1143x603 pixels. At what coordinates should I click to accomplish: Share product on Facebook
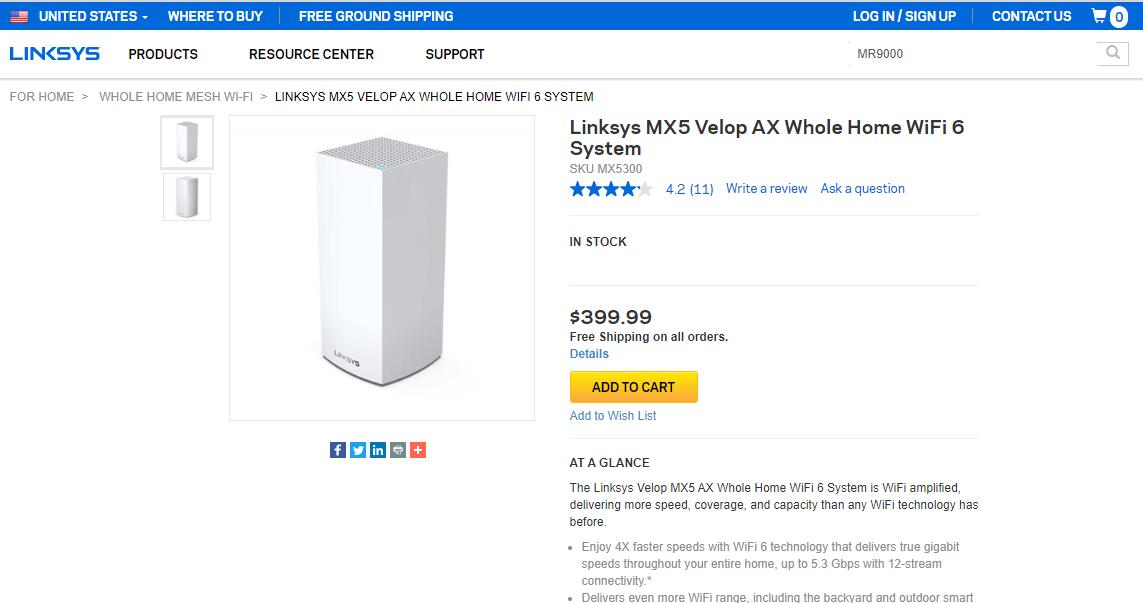click(338, 450)
